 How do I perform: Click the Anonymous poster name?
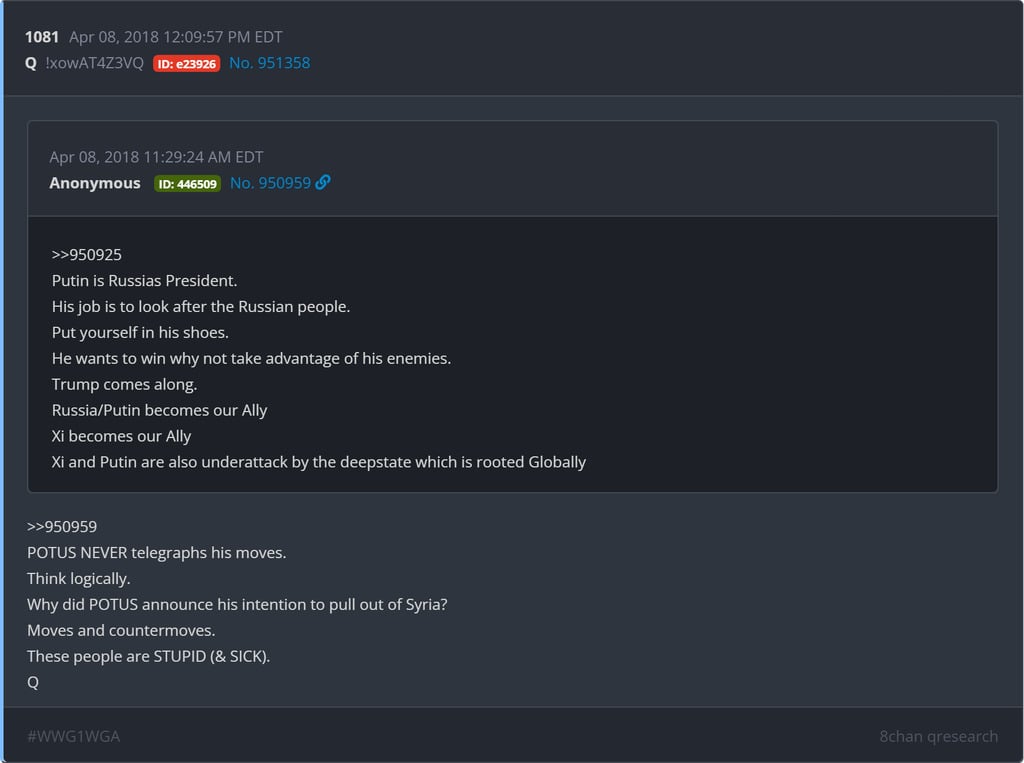95,183
